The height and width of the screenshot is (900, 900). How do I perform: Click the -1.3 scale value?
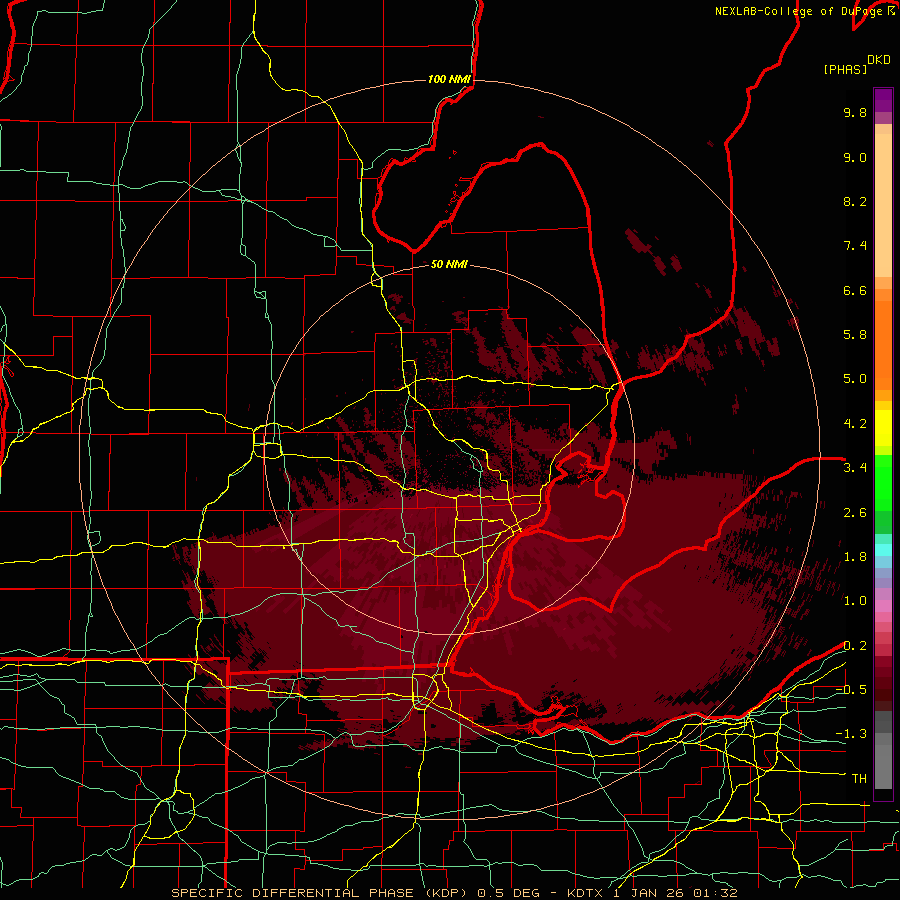(x=851, y=734)
